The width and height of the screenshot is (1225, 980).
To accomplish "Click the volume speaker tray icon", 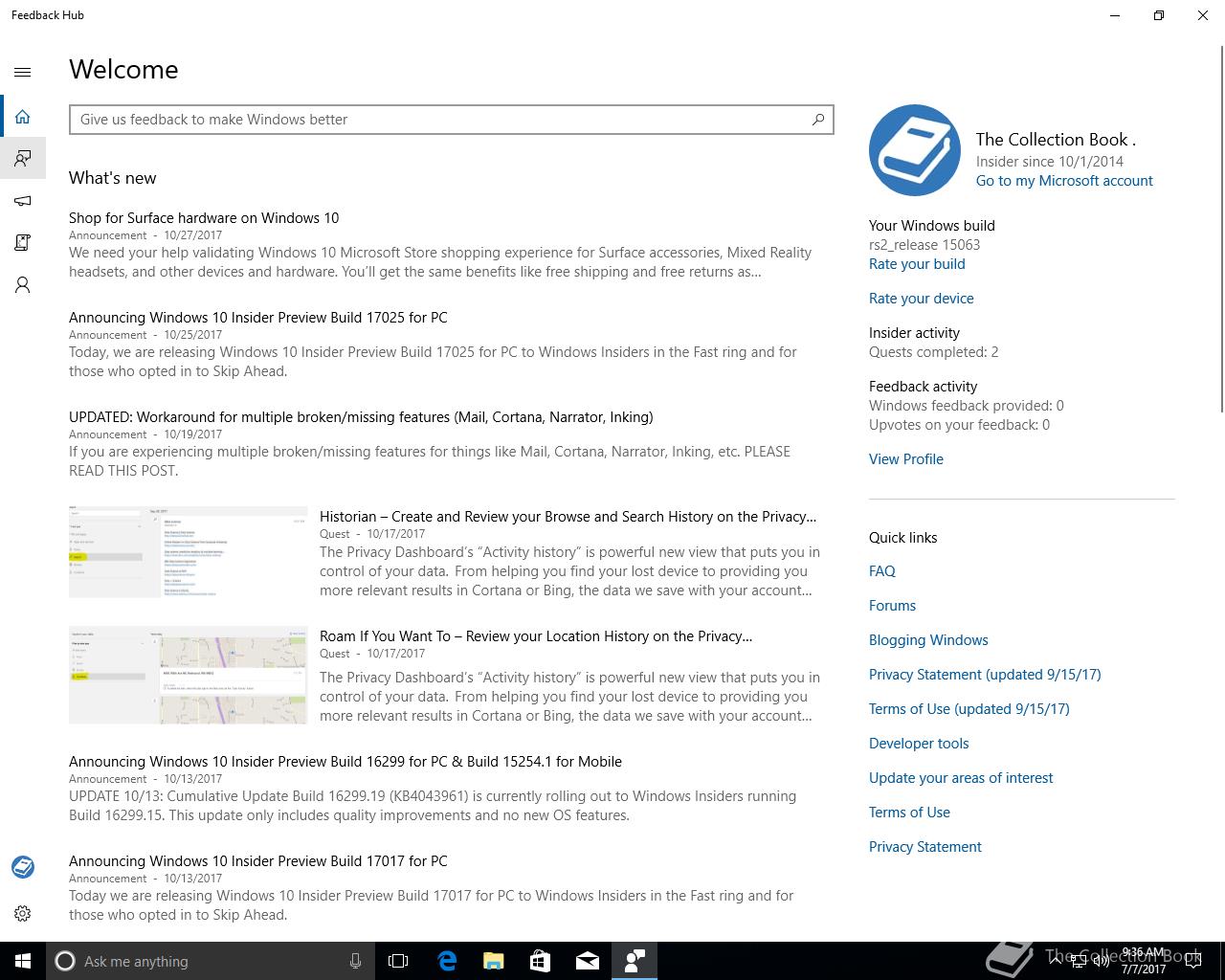I will tap(1102, 961).
